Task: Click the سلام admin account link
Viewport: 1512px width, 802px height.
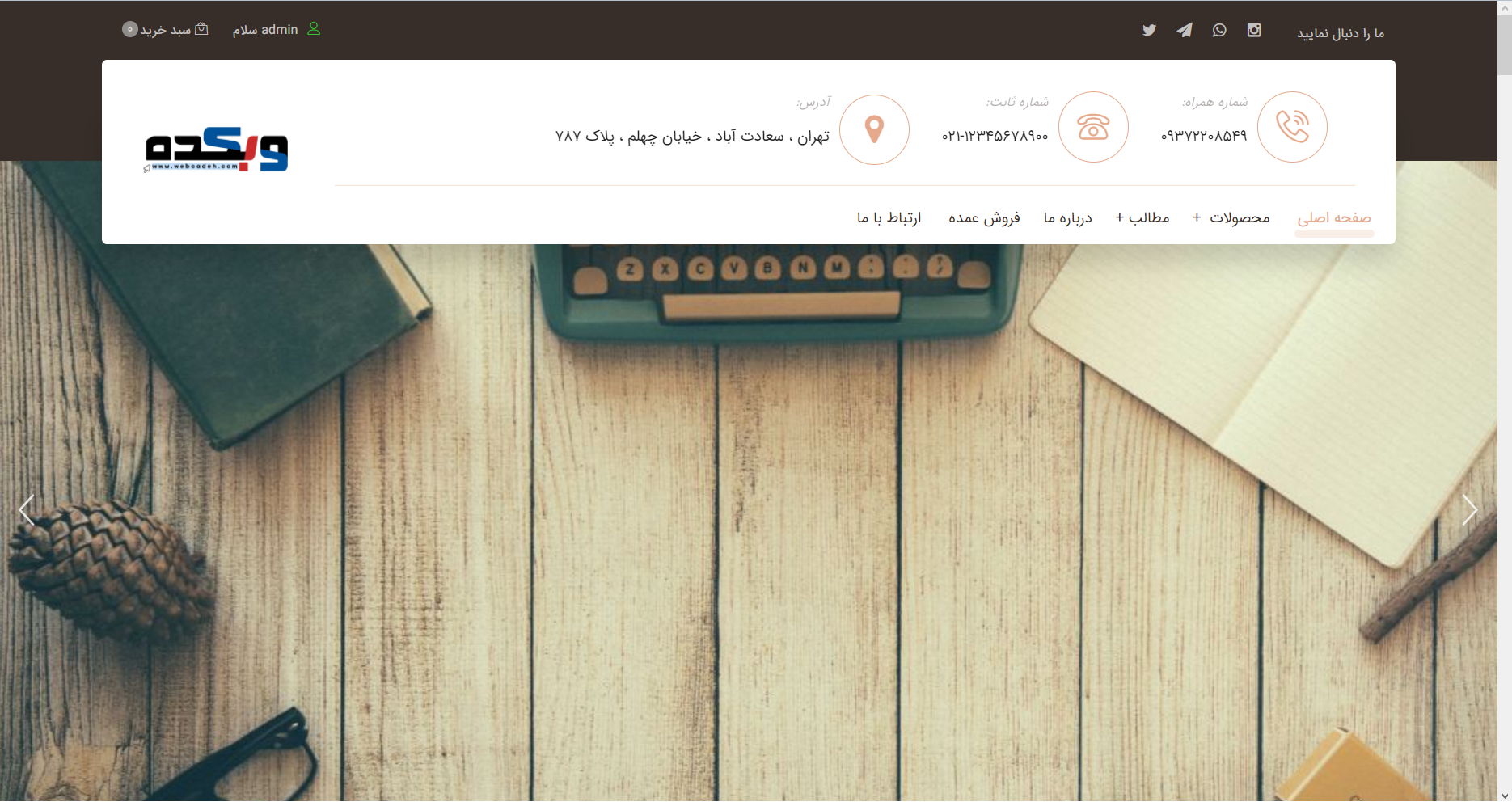Action: click(x=265, y=29)
